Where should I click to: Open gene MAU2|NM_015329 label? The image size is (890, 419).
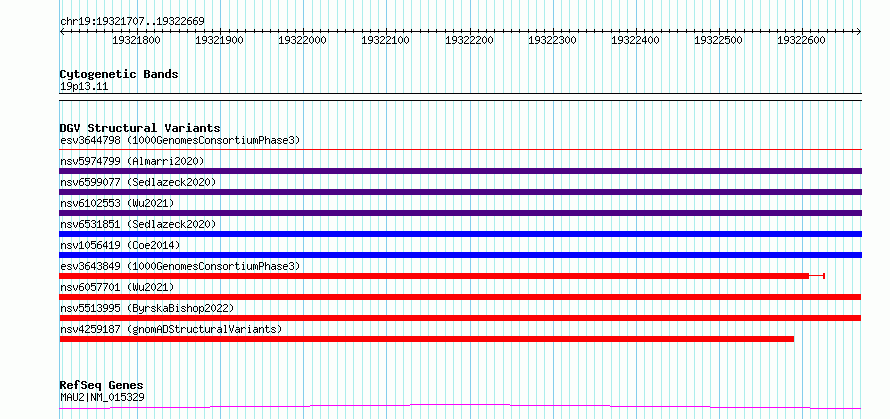click(x=102, y=397)
